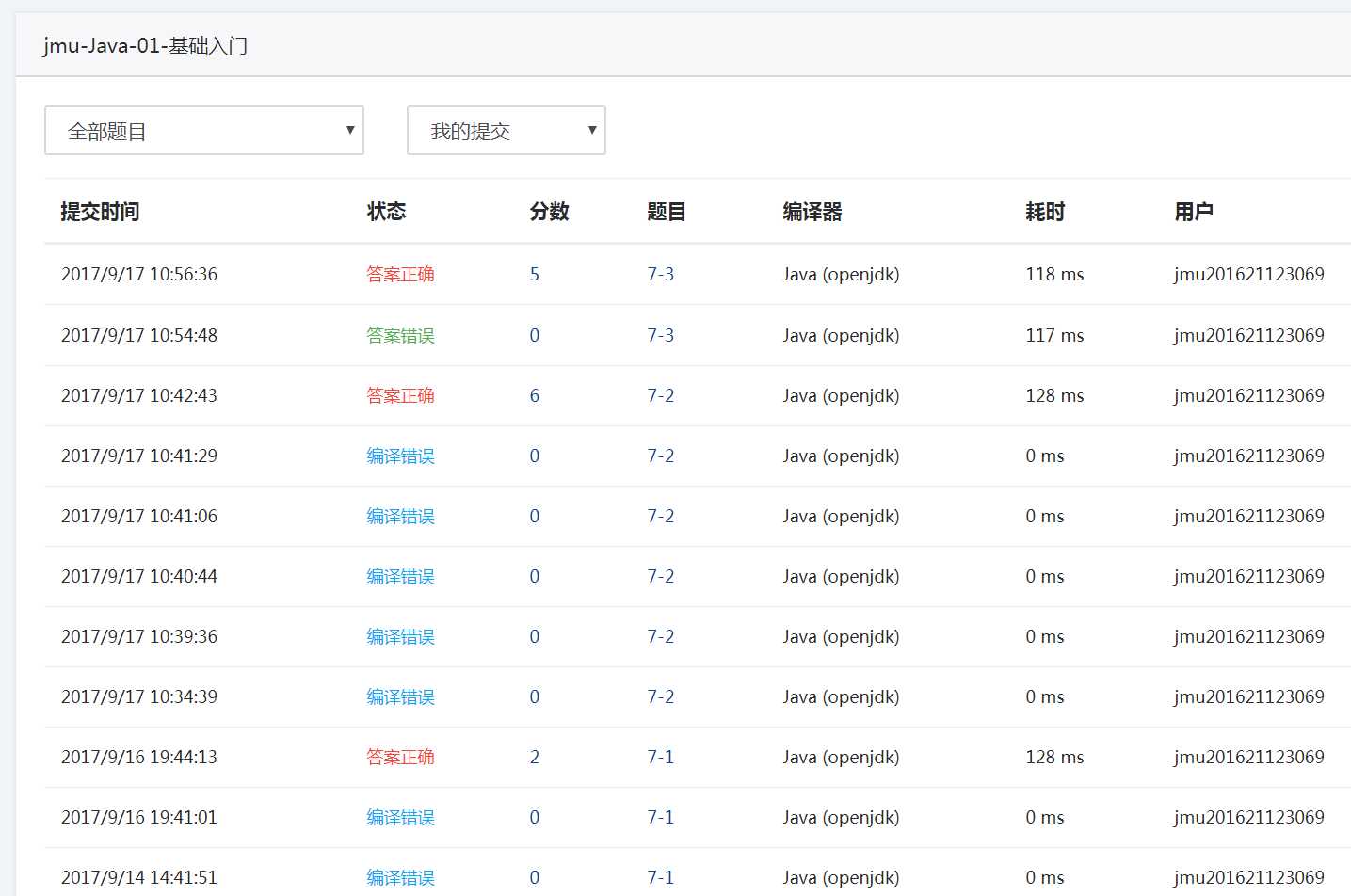Click user jmu201621123069 in 10:40:44 row
The width and height of the screenshot is (1351, 896).
click(1249, 576)
